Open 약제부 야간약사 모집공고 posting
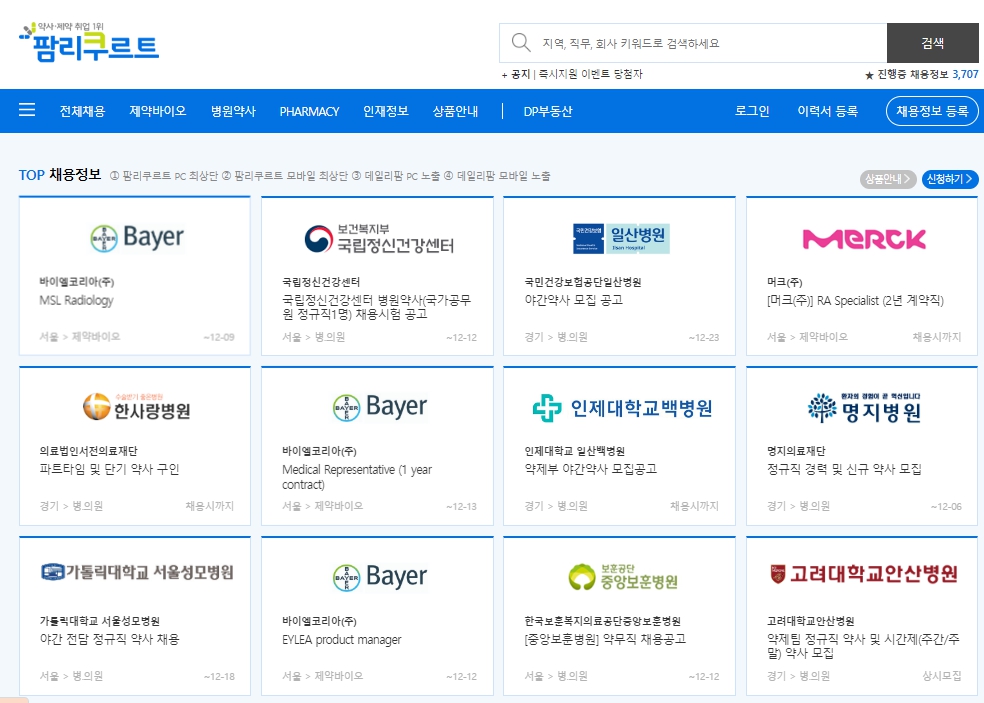 (591, 469)
